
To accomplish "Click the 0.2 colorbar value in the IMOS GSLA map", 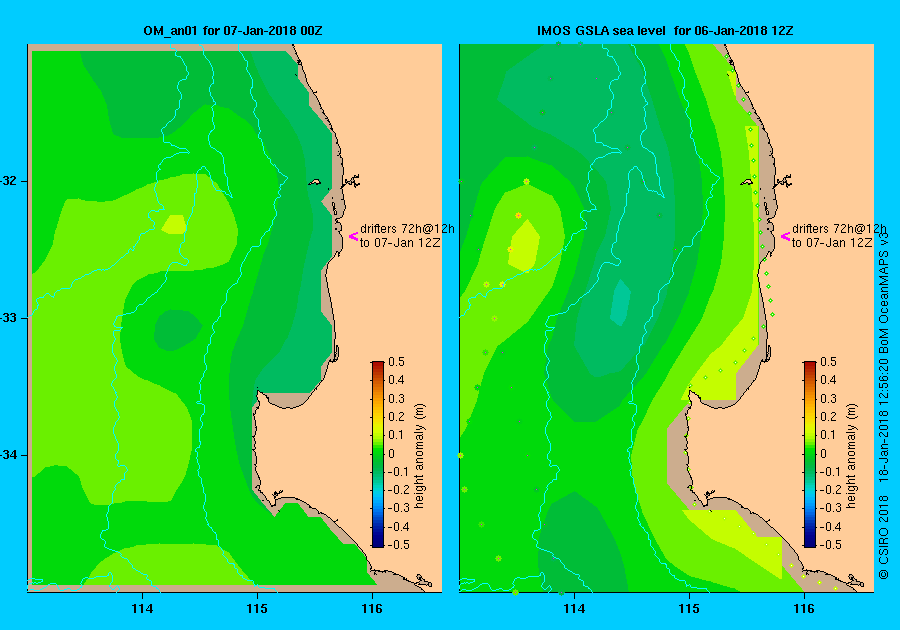I will coord(828,417).
